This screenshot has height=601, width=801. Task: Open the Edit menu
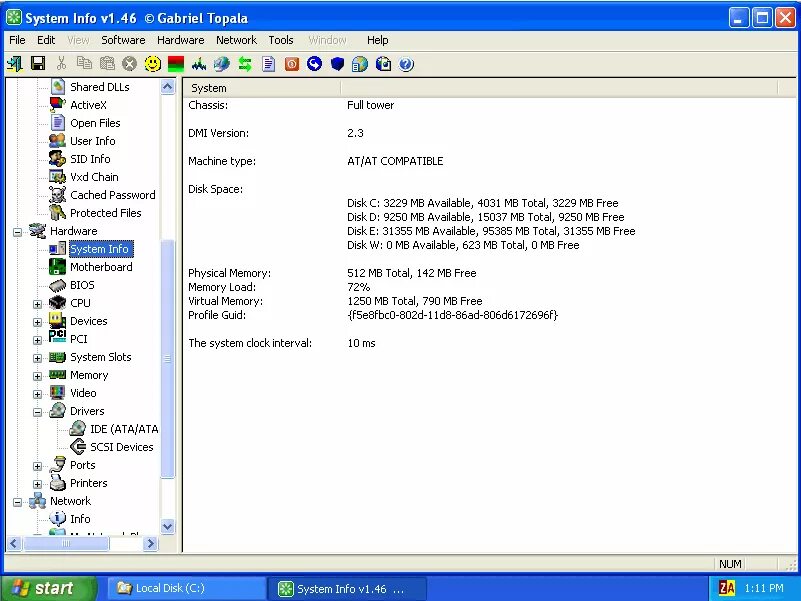[45, 40]
